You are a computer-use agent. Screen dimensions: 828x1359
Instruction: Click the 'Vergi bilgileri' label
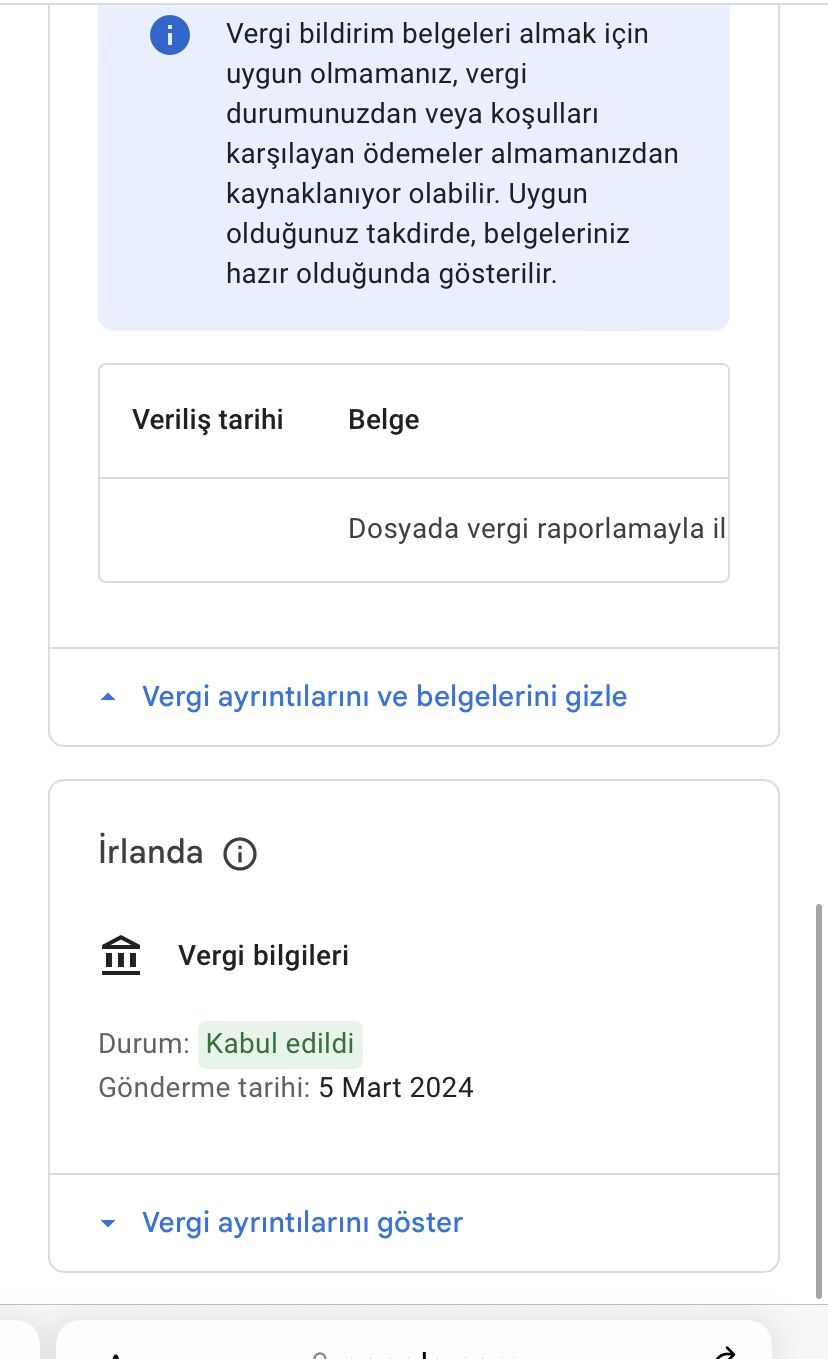pos(263,956)
